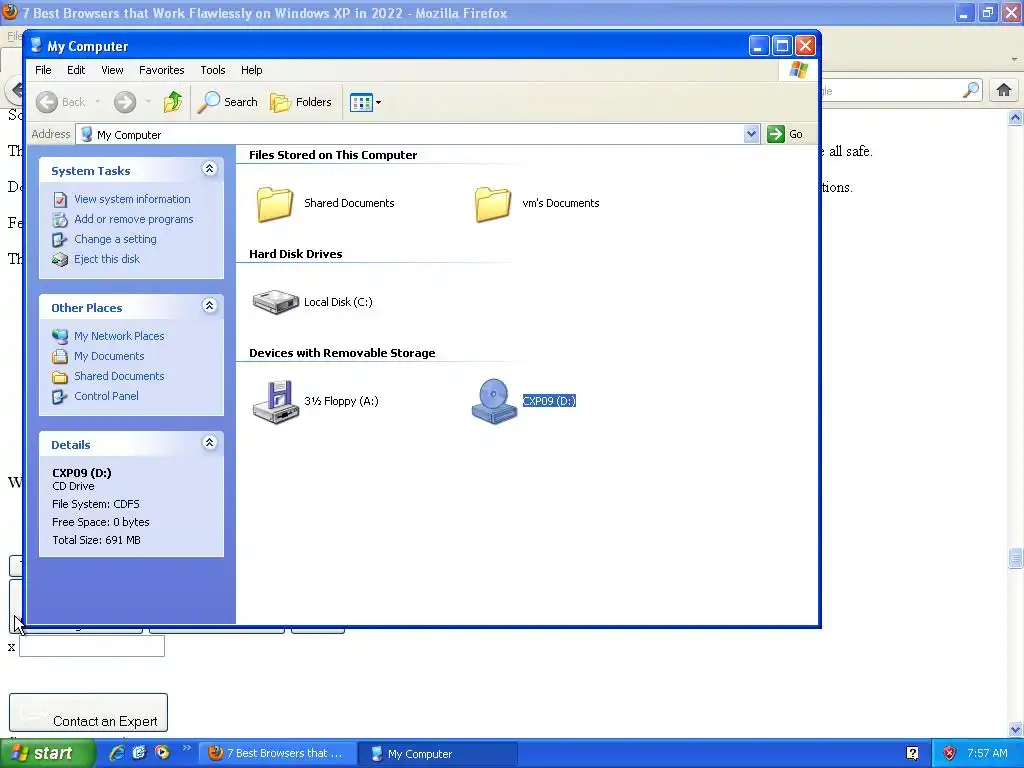Click the Forward arrow in My Computer toolbar

(125, 102)
